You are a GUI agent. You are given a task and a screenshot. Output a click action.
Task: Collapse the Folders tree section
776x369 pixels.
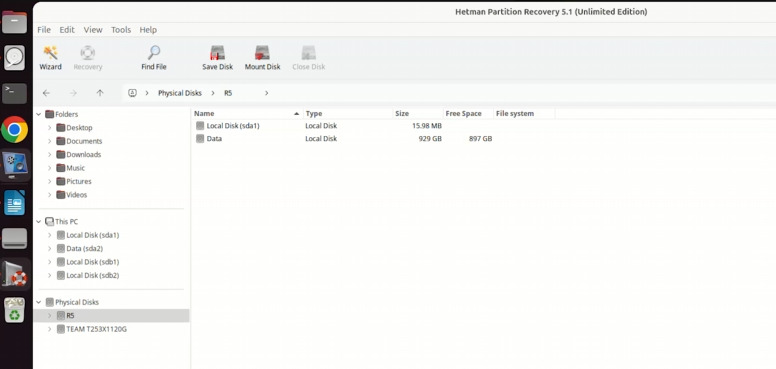tap(39, 114)
